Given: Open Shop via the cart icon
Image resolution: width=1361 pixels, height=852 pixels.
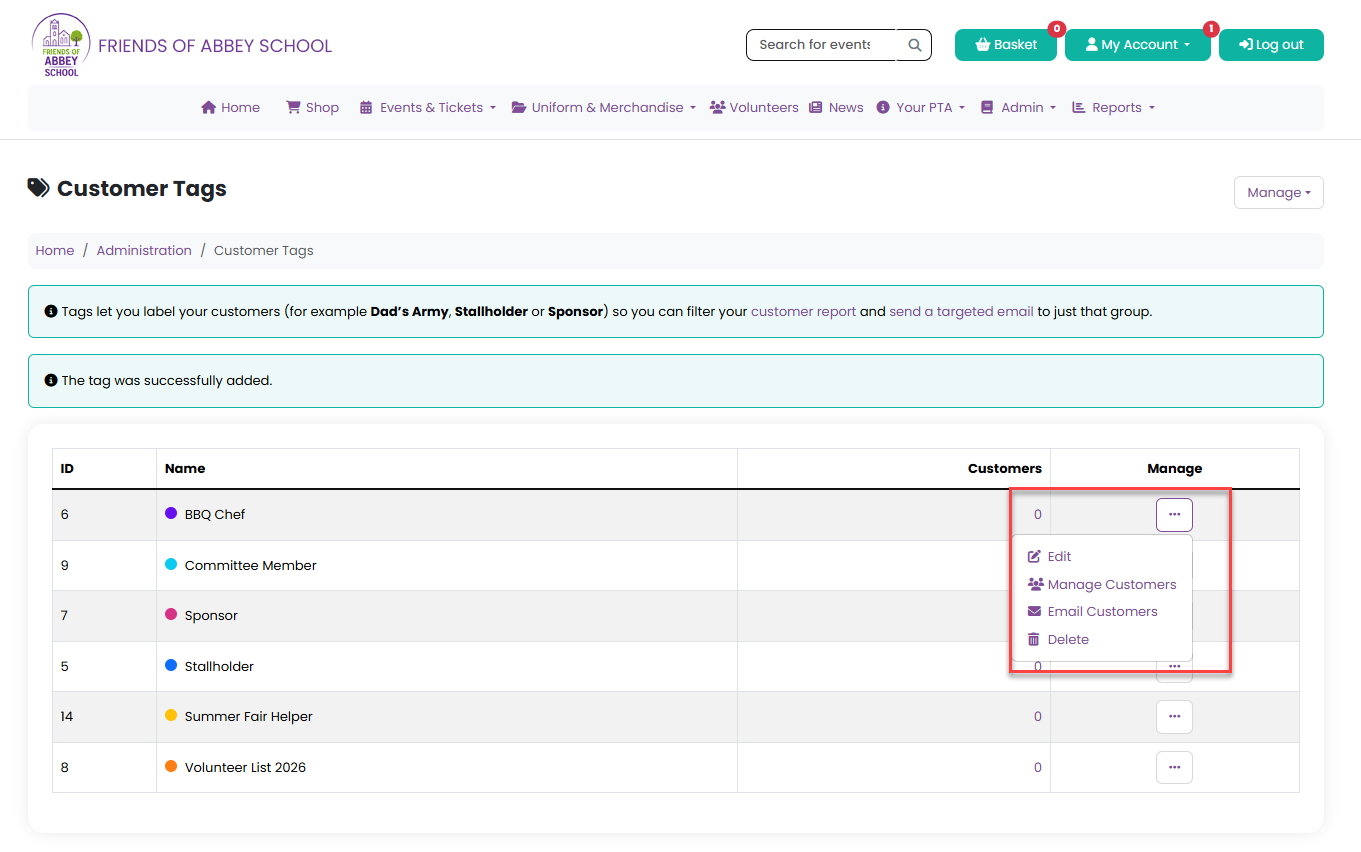Looking at the screenshot, I should tap(312, 108).
